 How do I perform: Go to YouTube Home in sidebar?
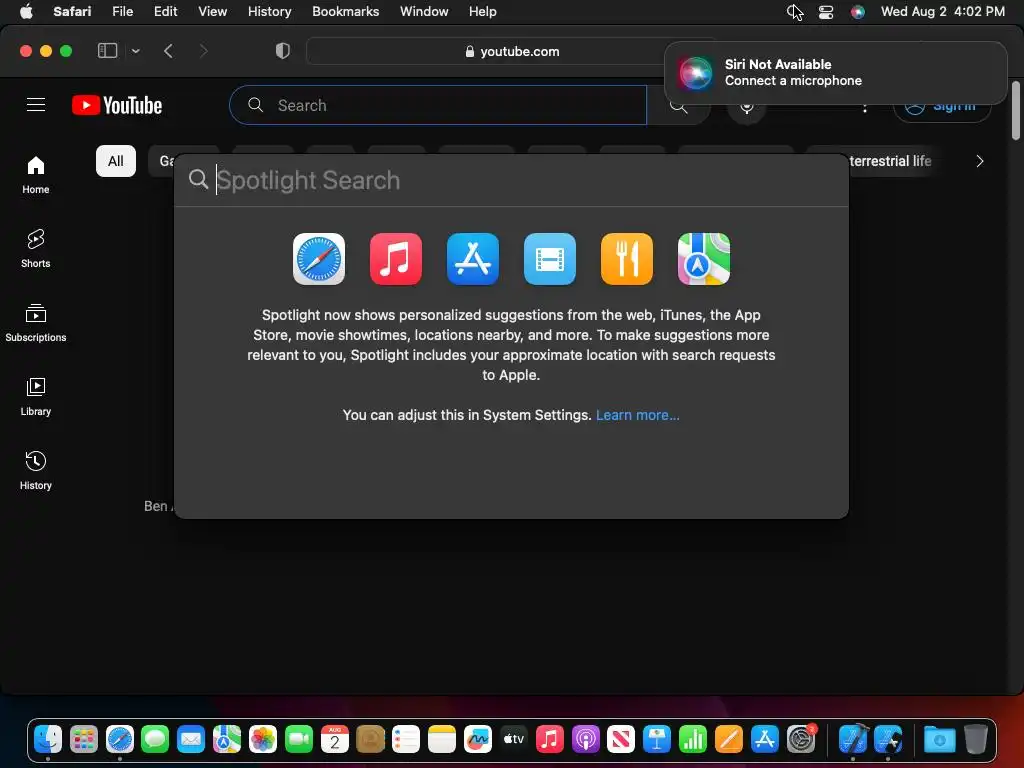(36, 175)
